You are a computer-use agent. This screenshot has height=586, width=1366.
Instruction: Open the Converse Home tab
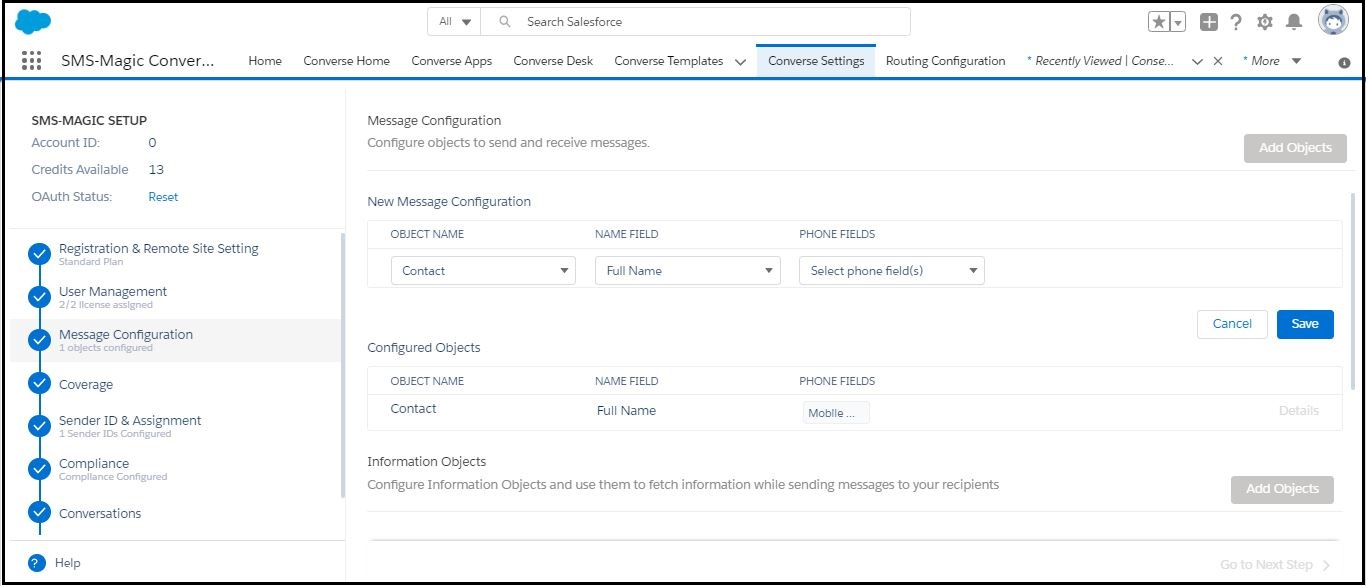[x=347, y=61]
